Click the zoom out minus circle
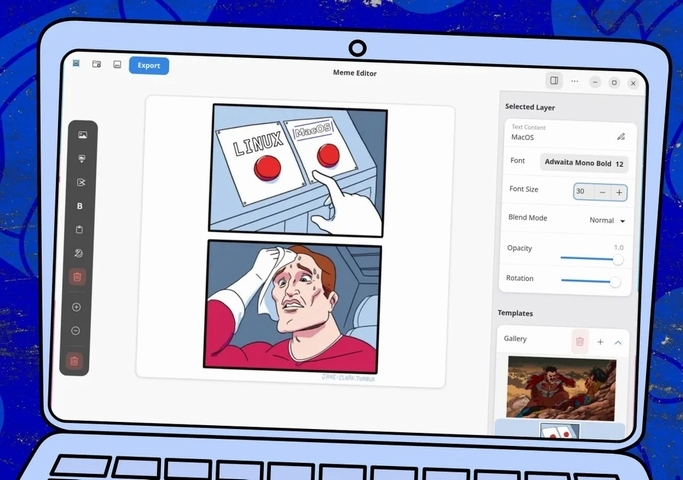683x480 pixels. [x=75, y=331]
